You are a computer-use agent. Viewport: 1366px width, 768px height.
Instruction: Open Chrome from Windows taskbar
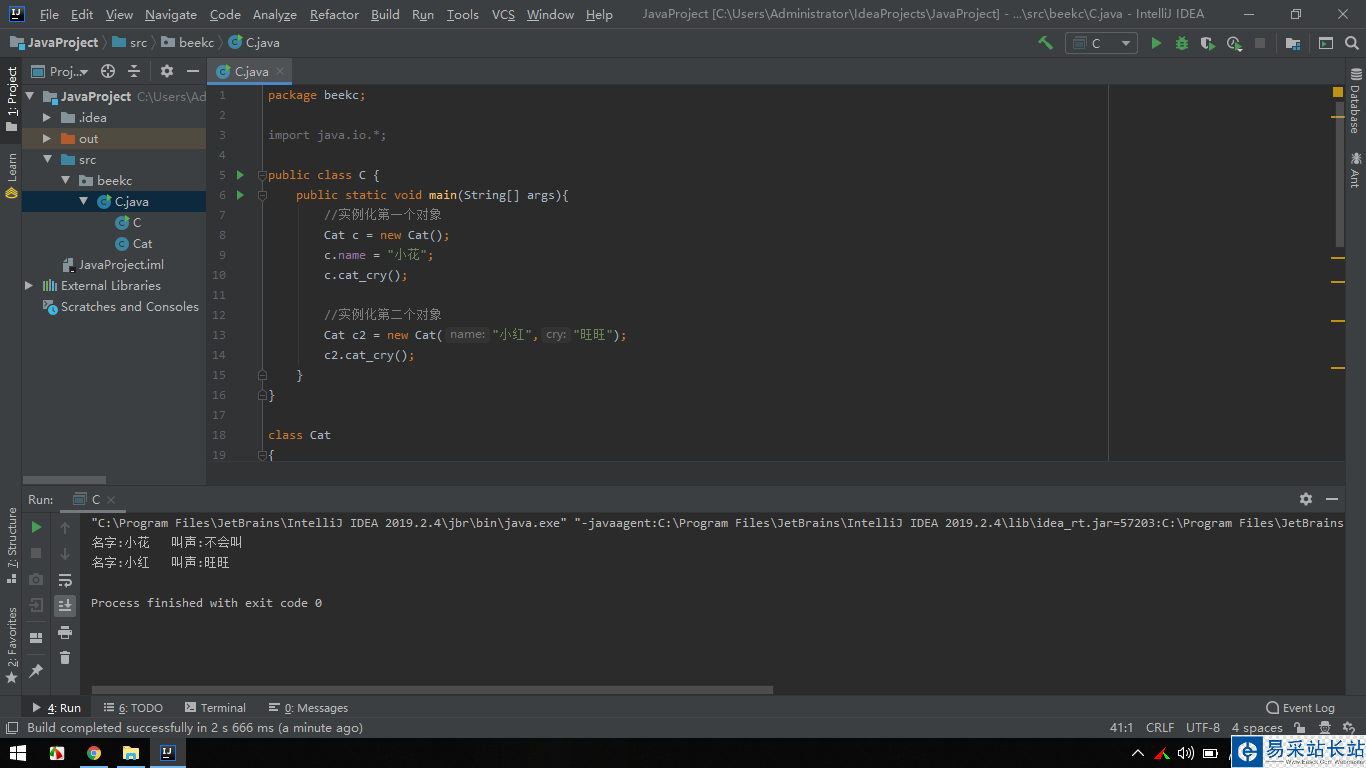click(x=93, y=753)
